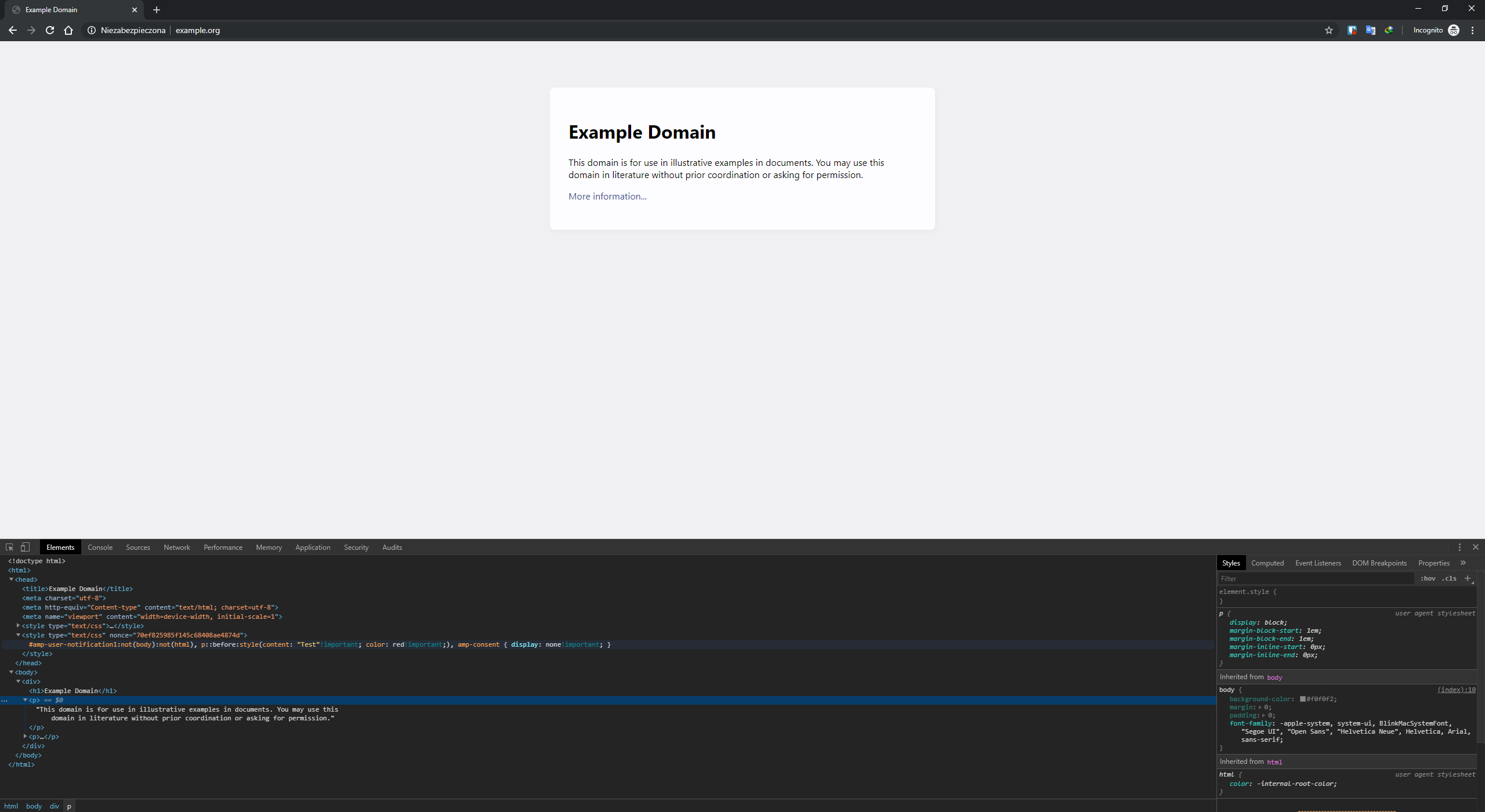Add a new style rule
Screen dimensions: 1485x812
pyautogui.click(x=1469, y=578)
